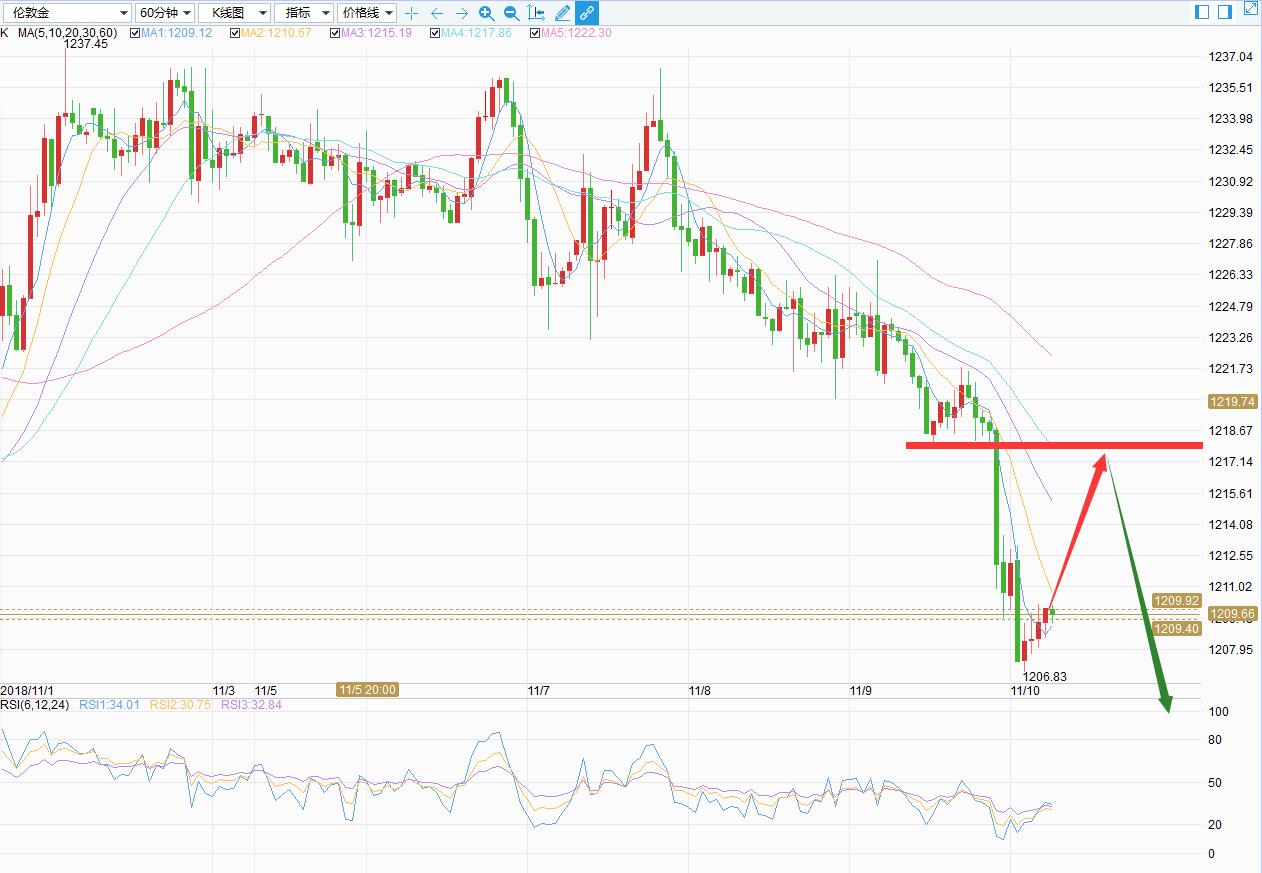Expand the K线图 chart type dropdown
This screenshot has width=1262, height=873.
click(x=234, y=13)
